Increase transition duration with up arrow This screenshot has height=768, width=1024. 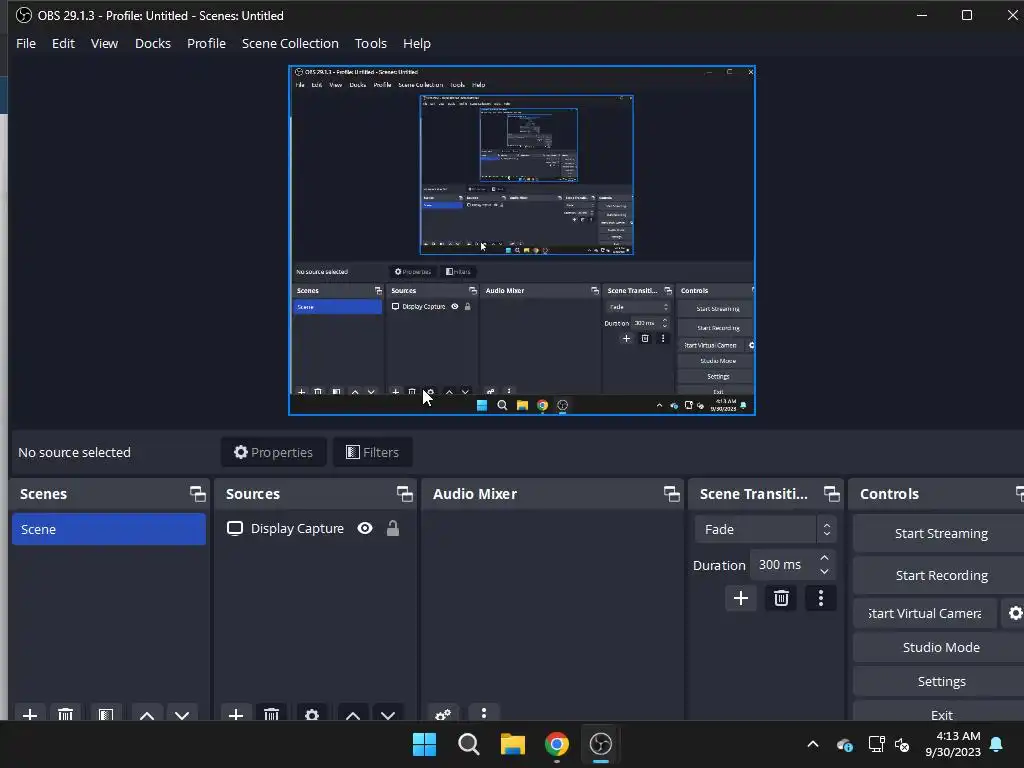[x=824, y=558]
